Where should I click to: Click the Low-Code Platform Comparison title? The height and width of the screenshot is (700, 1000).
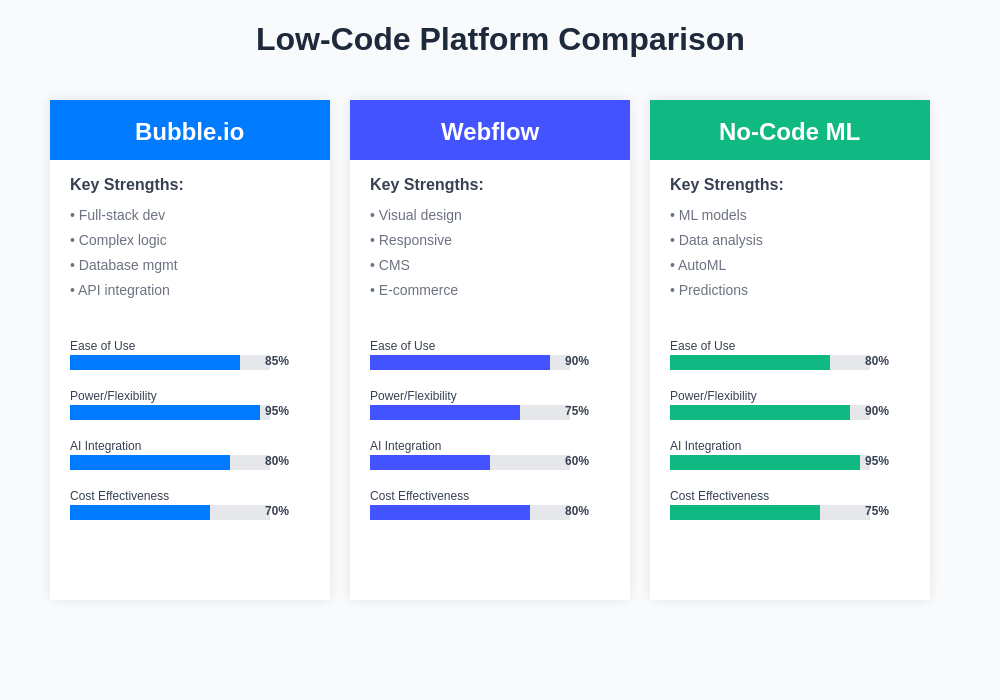pyautogui.click(x=500, y=39)
